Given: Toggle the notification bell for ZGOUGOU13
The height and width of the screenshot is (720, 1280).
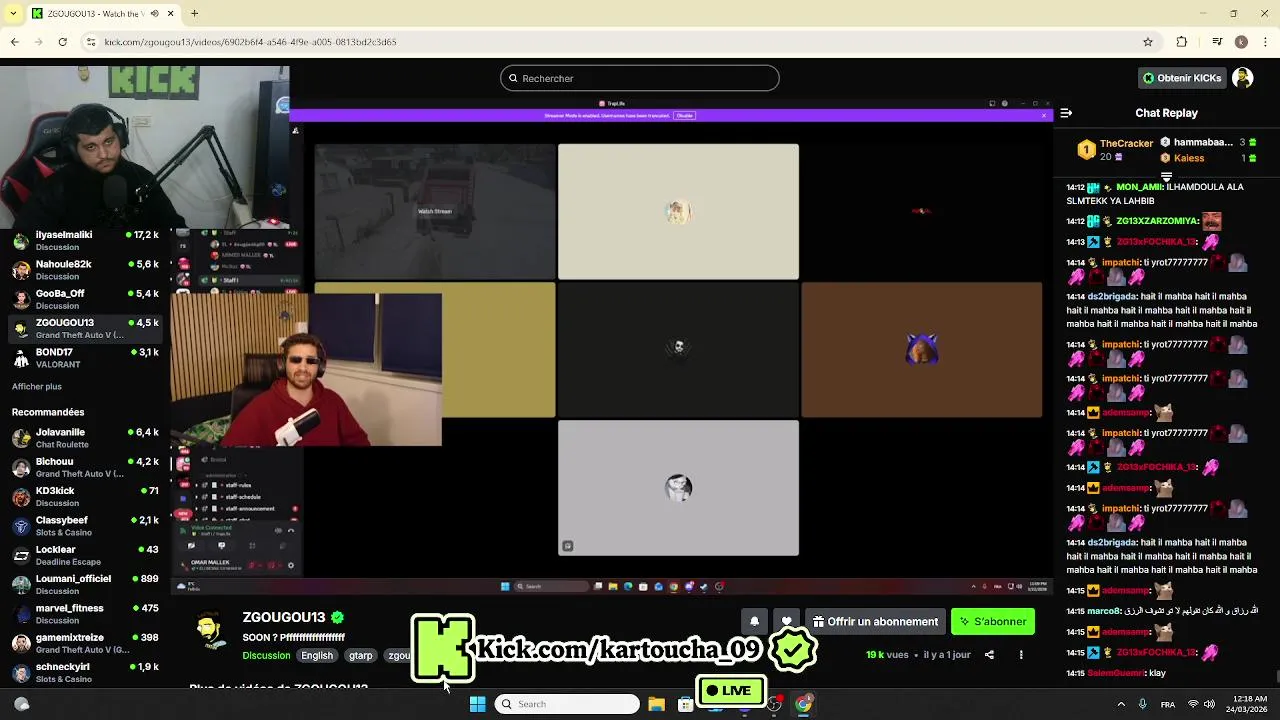Looking at the screenshot, I should click(x=754, y=621).
